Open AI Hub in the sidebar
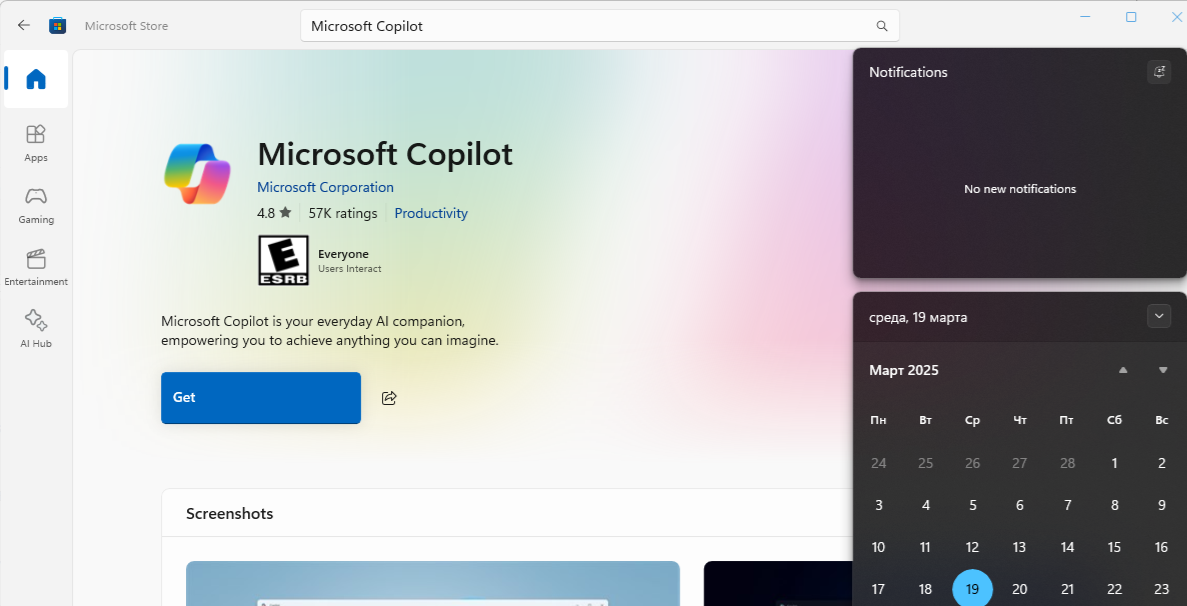The image size is (1187, 606). (36, 329)
